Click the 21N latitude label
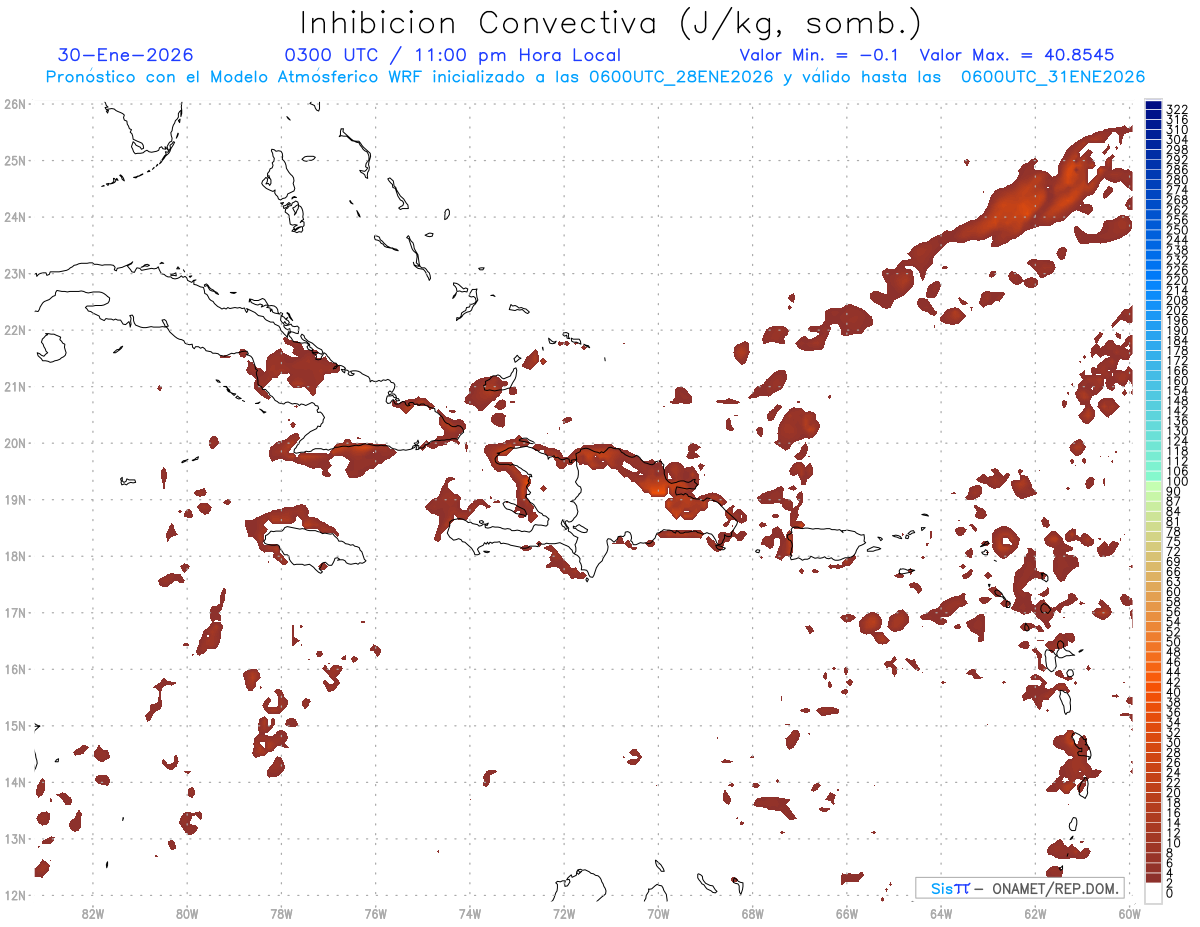 [15, 386]
